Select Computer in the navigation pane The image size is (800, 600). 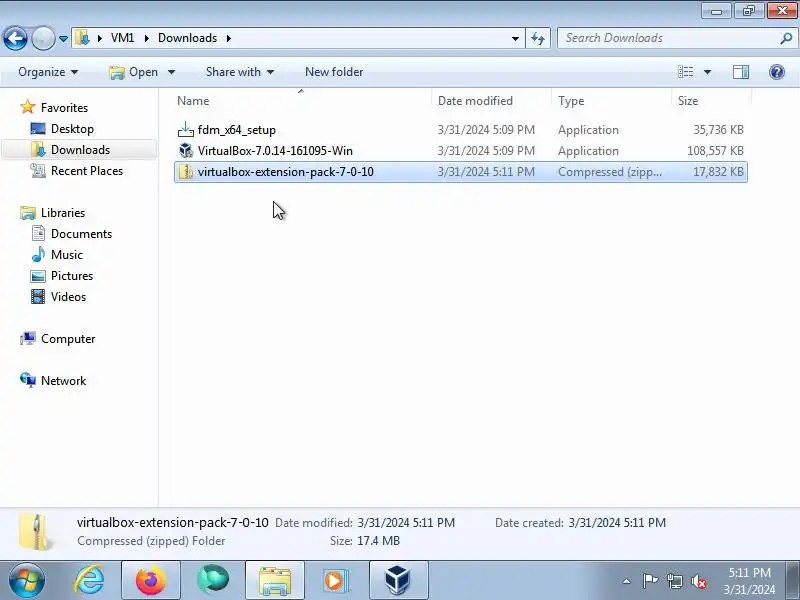tap(68, 339)
